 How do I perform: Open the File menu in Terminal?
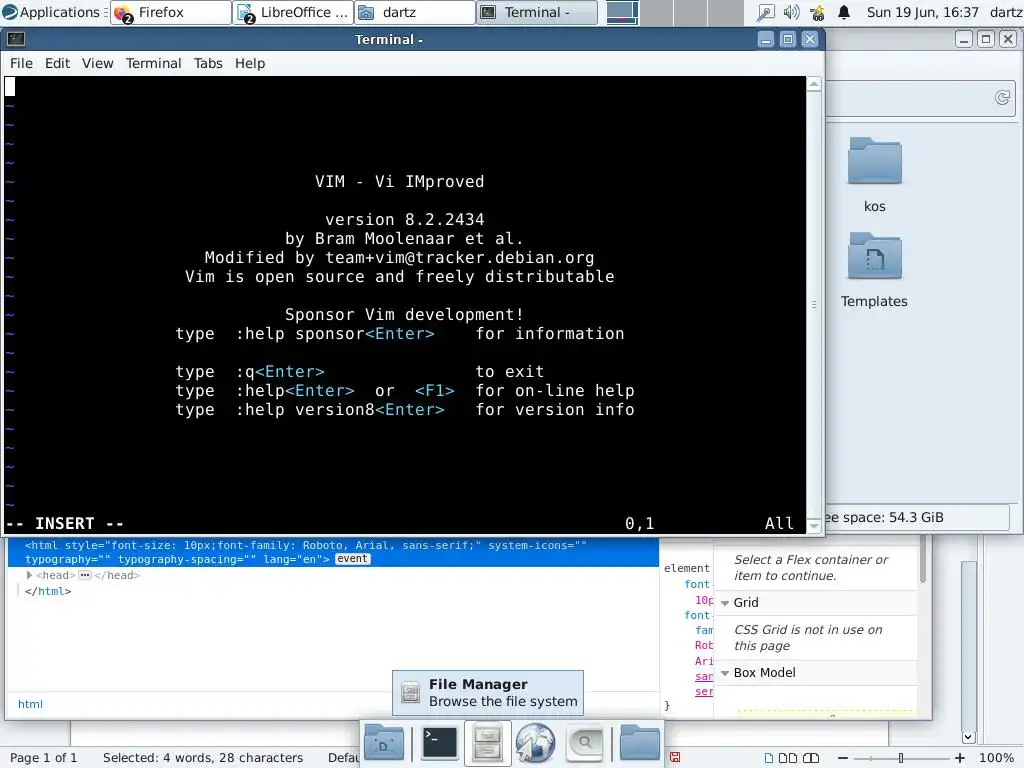21,63
